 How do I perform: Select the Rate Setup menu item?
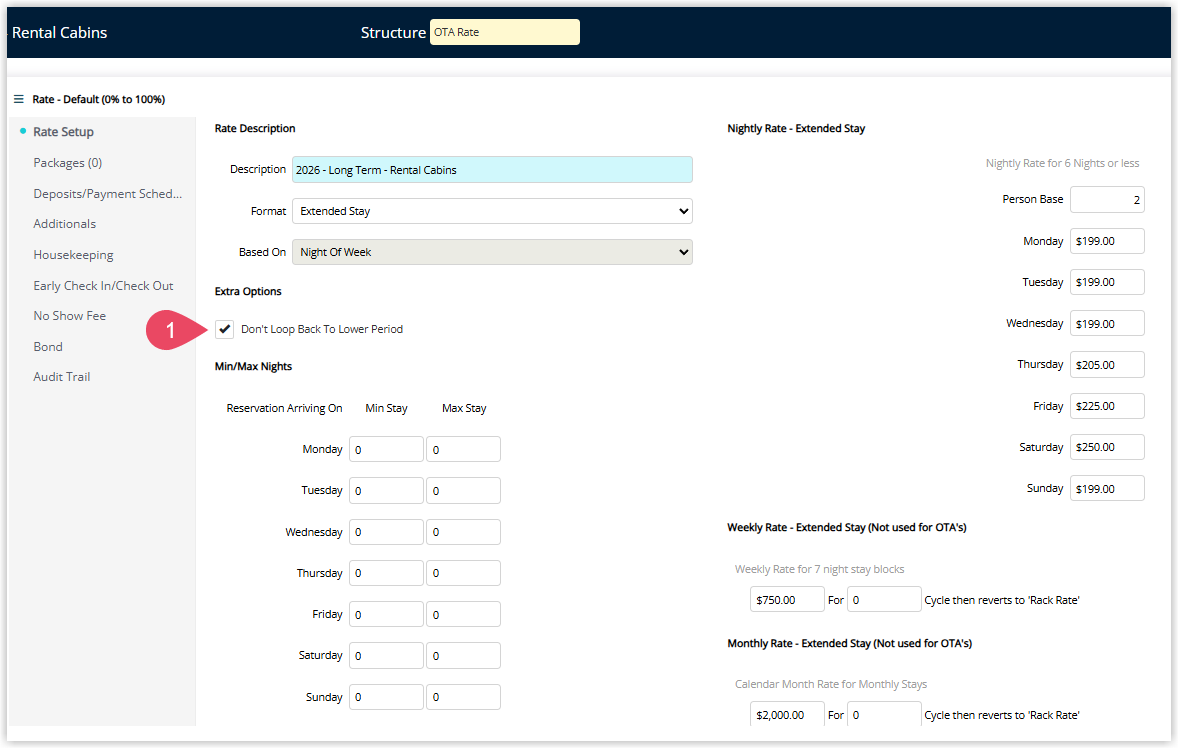(63, 132)
